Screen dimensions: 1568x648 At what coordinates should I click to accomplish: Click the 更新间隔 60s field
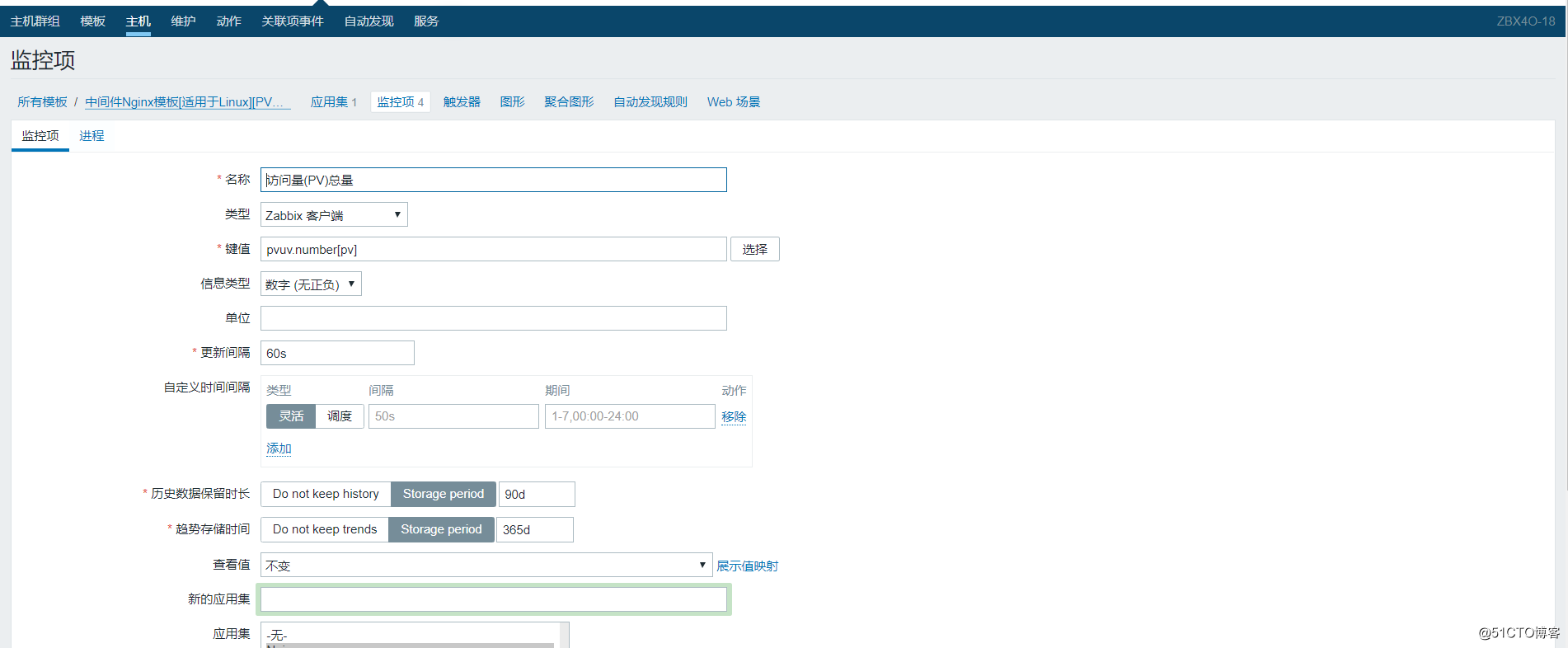click(337, 353)
